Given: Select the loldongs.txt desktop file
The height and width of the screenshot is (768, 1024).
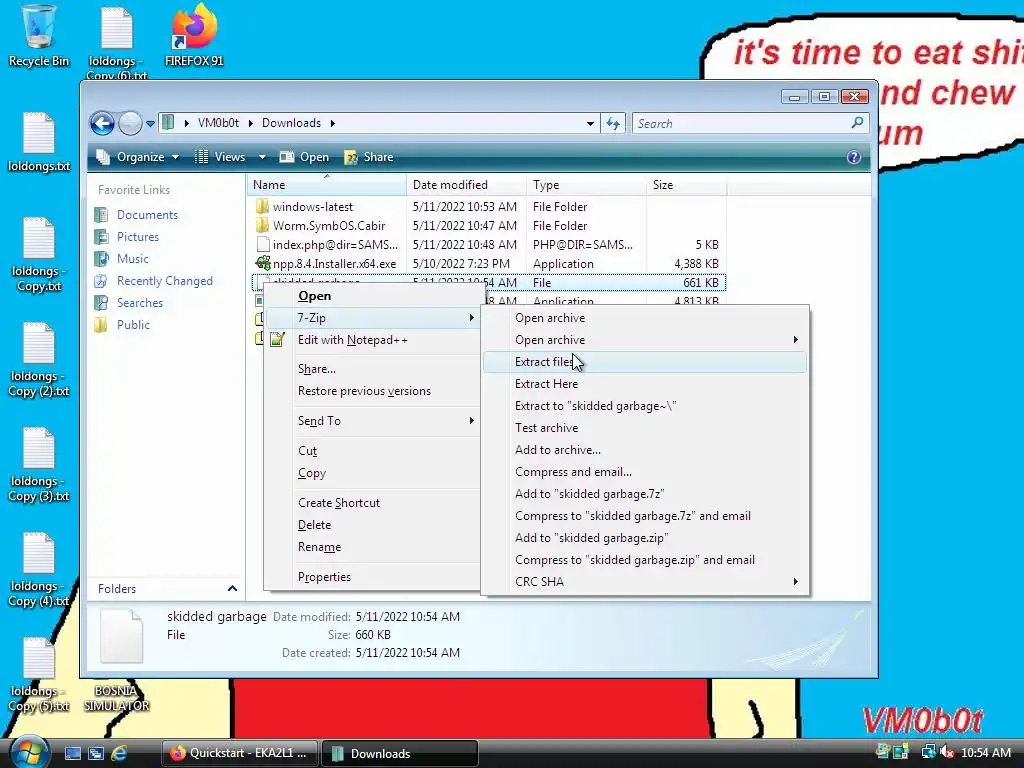Looking at the screenshot, I should [x=39, y=142].
